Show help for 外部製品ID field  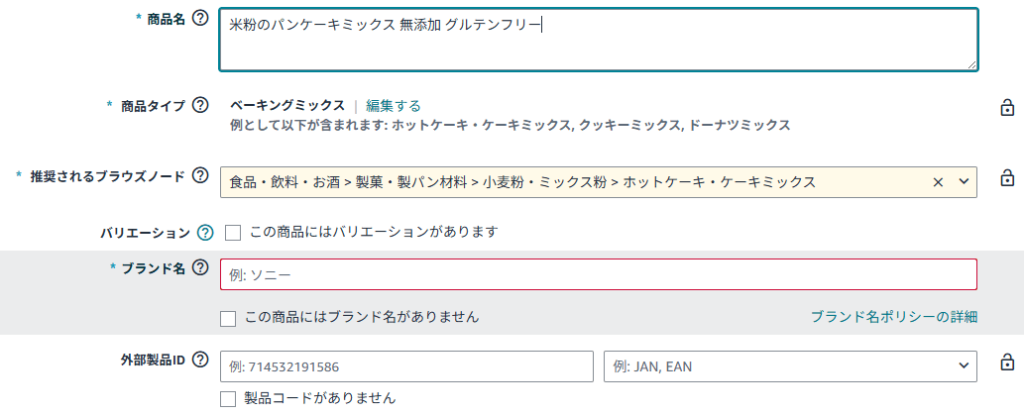(x=201, y=359)
